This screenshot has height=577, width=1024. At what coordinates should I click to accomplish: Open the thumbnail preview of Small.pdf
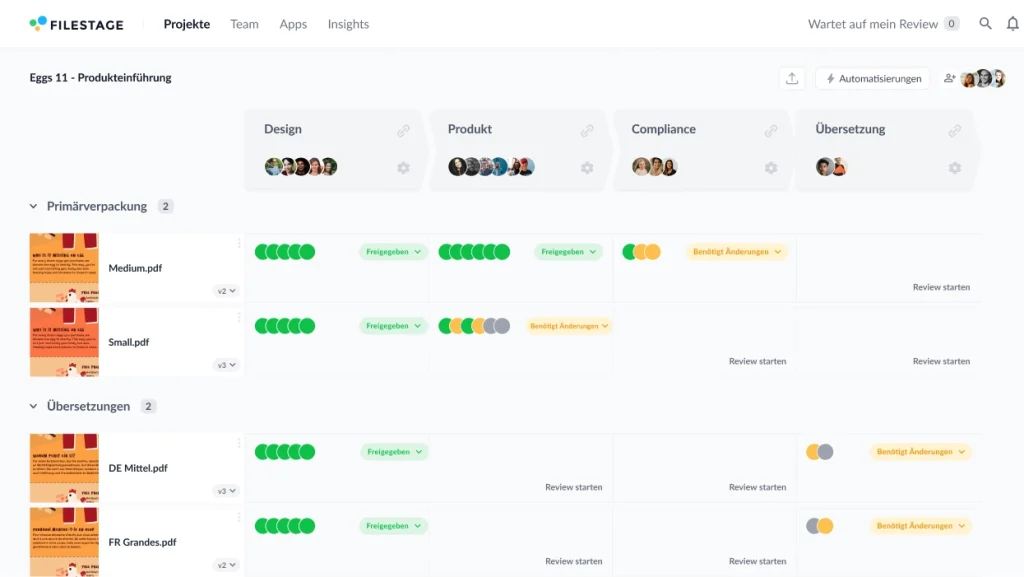(x=64, y=339)
